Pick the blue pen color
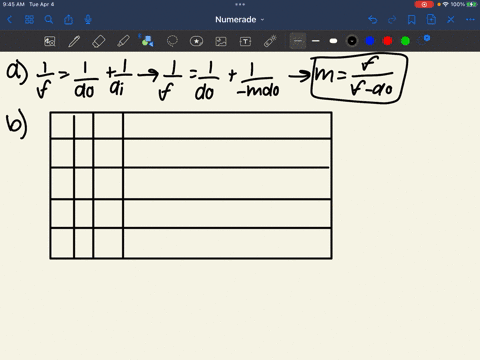The image size is (480, 360). pos(370,41)
